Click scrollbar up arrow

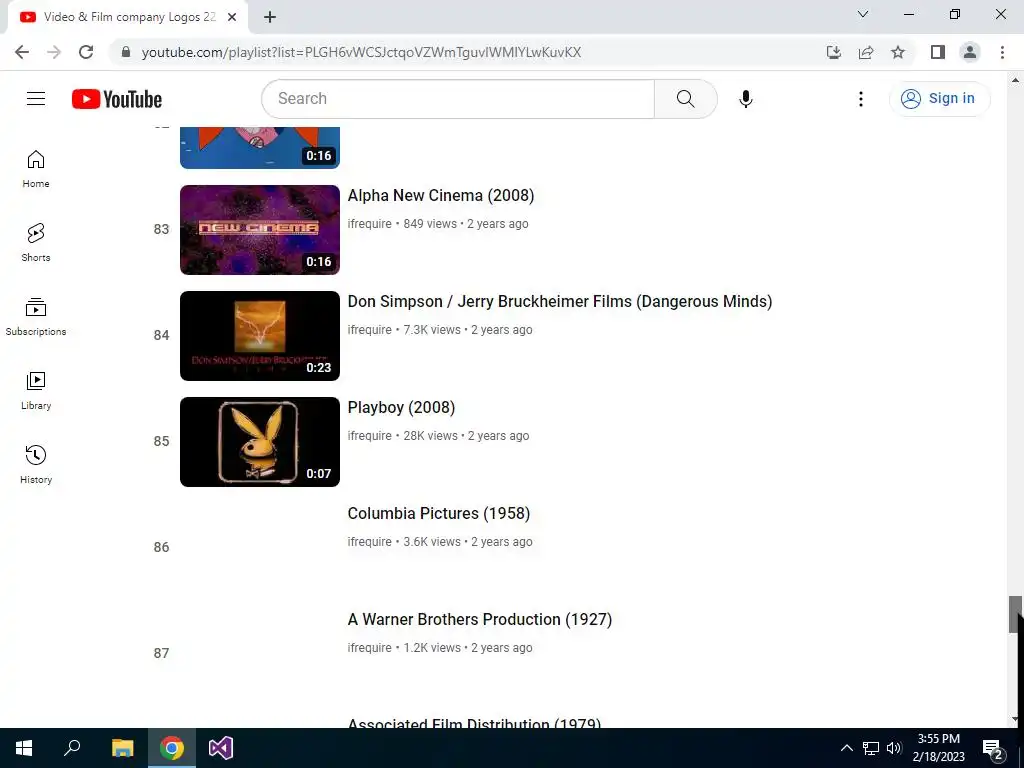[x=1015, y=80]
